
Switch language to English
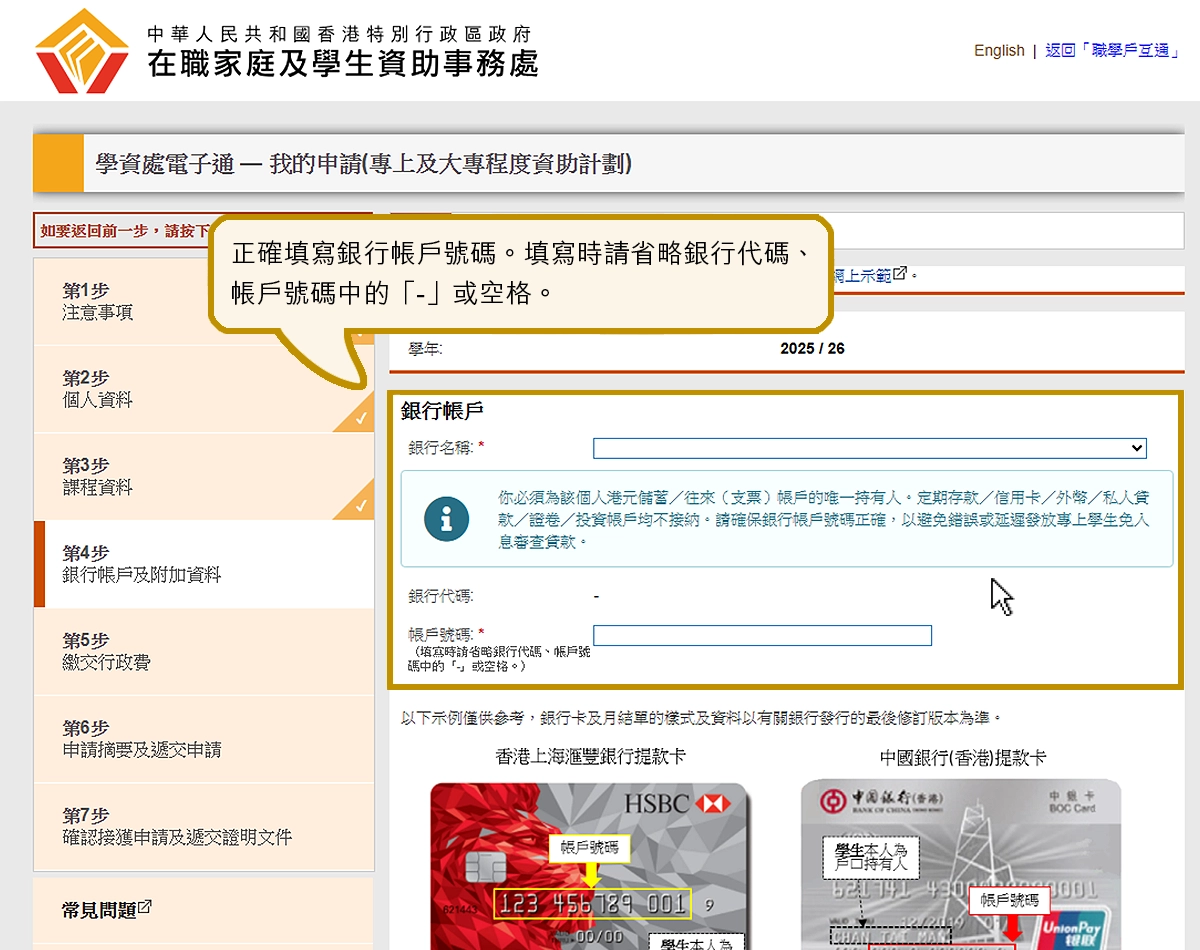tap(999, 51)
